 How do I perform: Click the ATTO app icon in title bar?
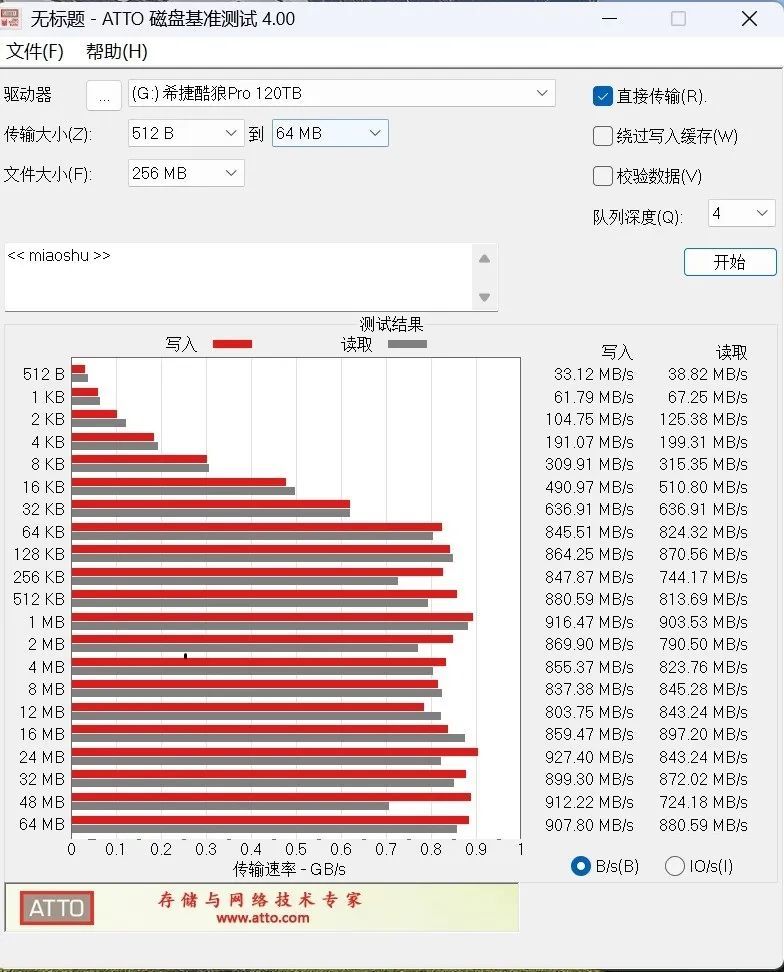(9, 19)
